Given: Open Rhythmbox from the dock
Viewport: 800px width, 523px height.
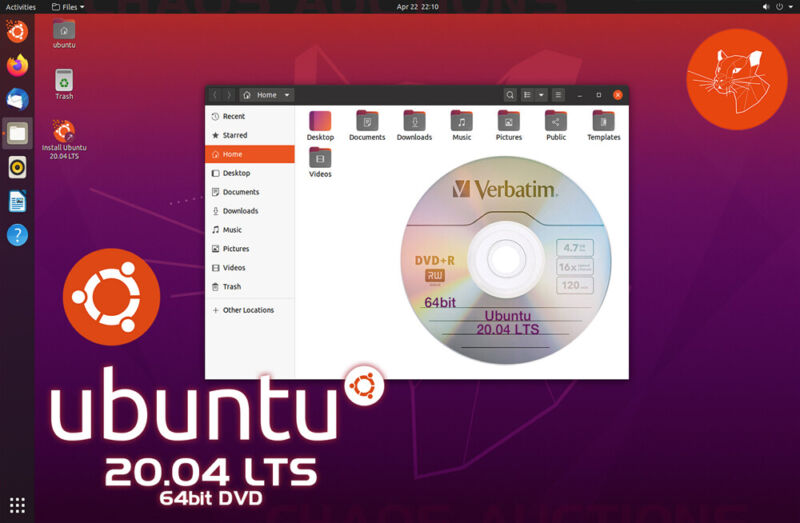Looking at the screenshot, I should pos(17,167).
